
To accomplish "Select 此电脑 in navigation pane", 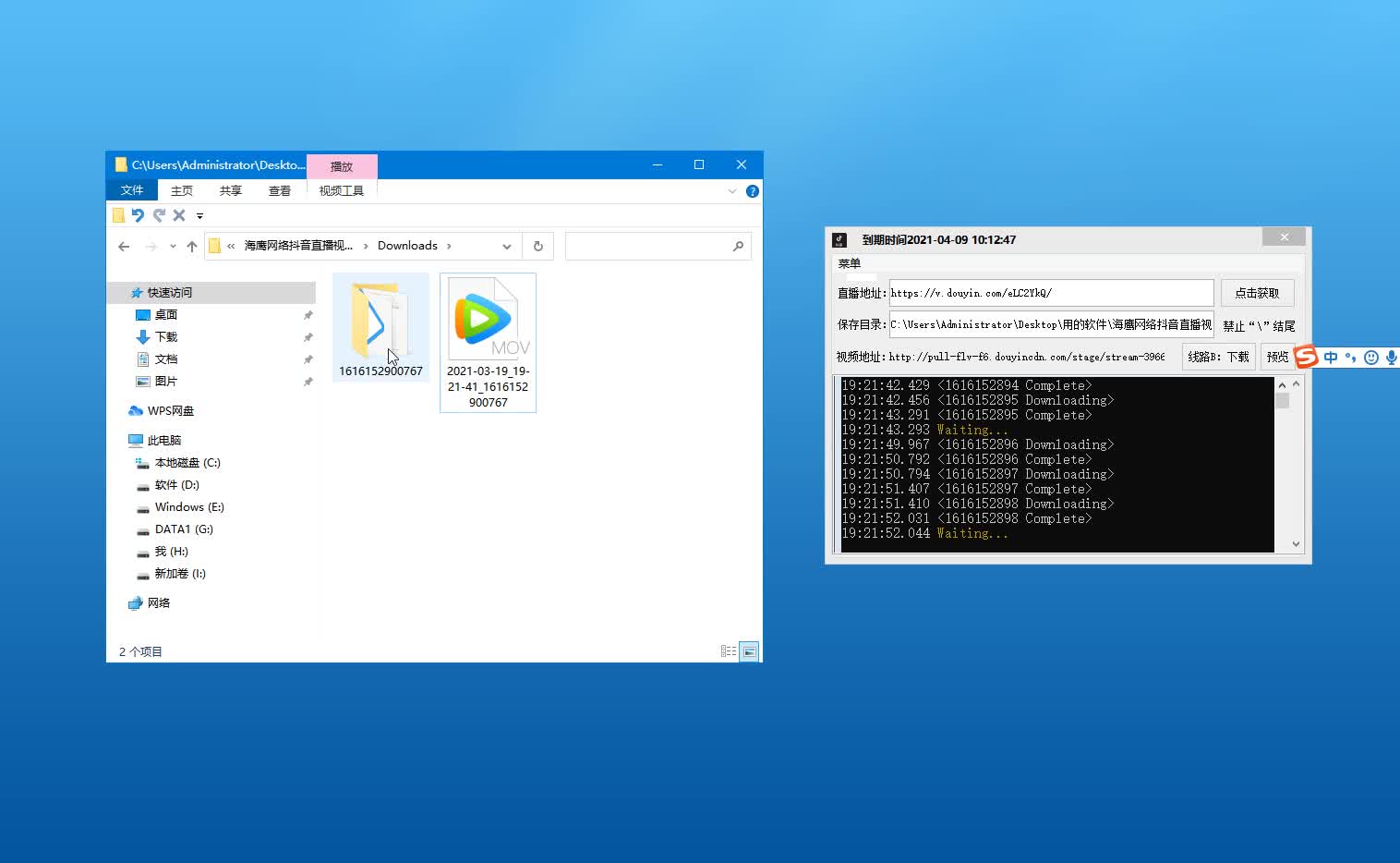I will 164,440.
